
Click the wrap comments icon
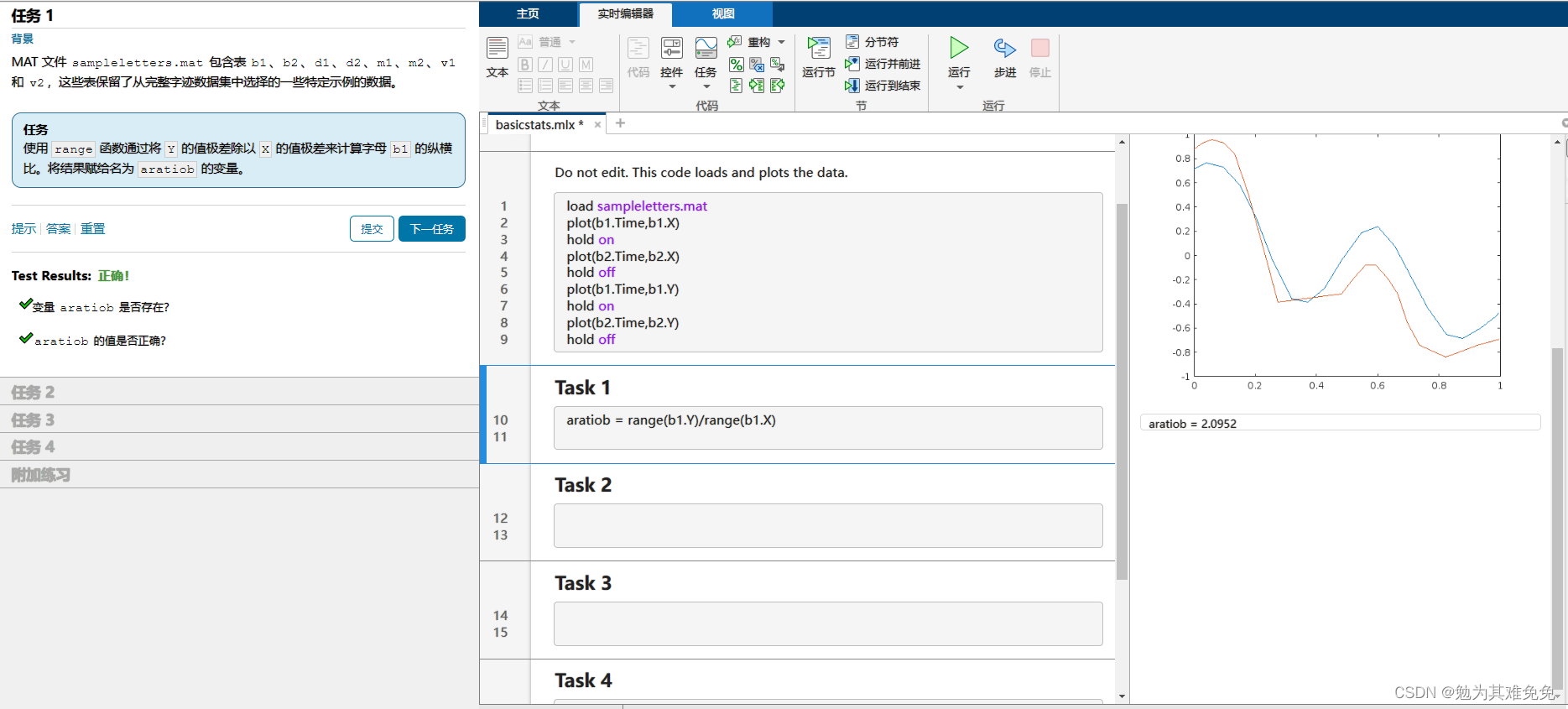777,65
